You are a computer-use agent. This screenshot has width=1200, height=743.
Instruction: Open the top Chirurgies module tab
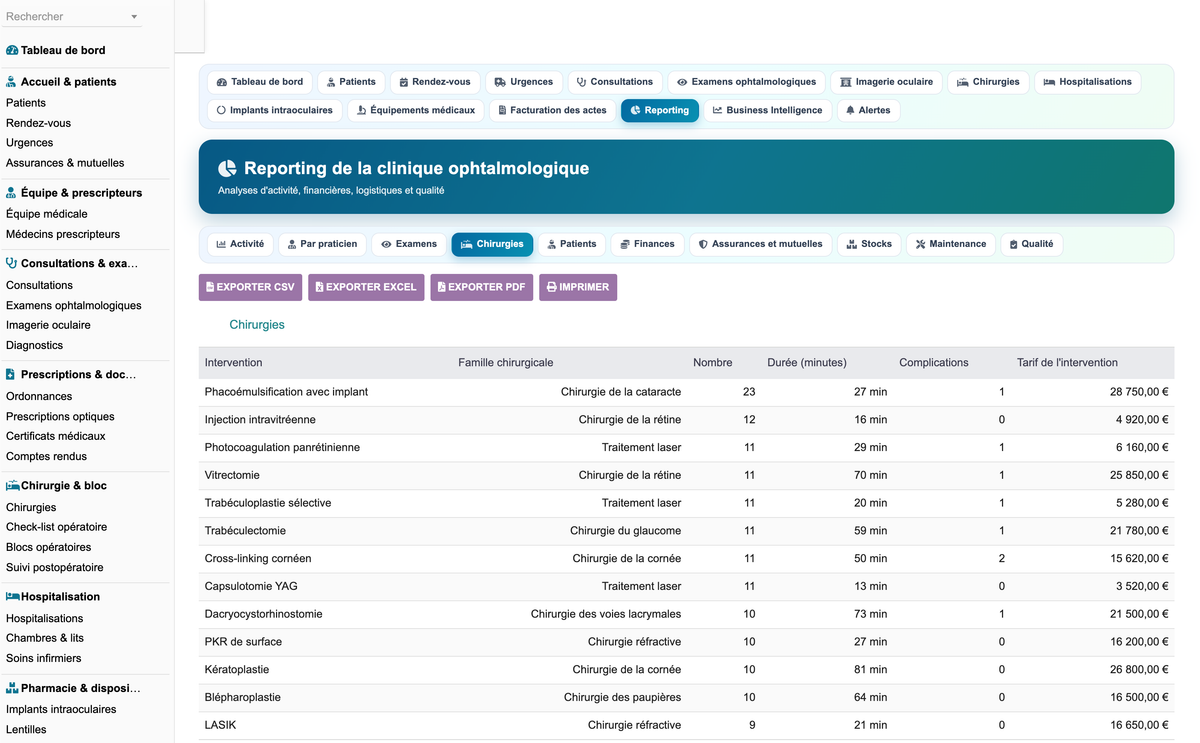pyautogui.click(x=988, y=82)
